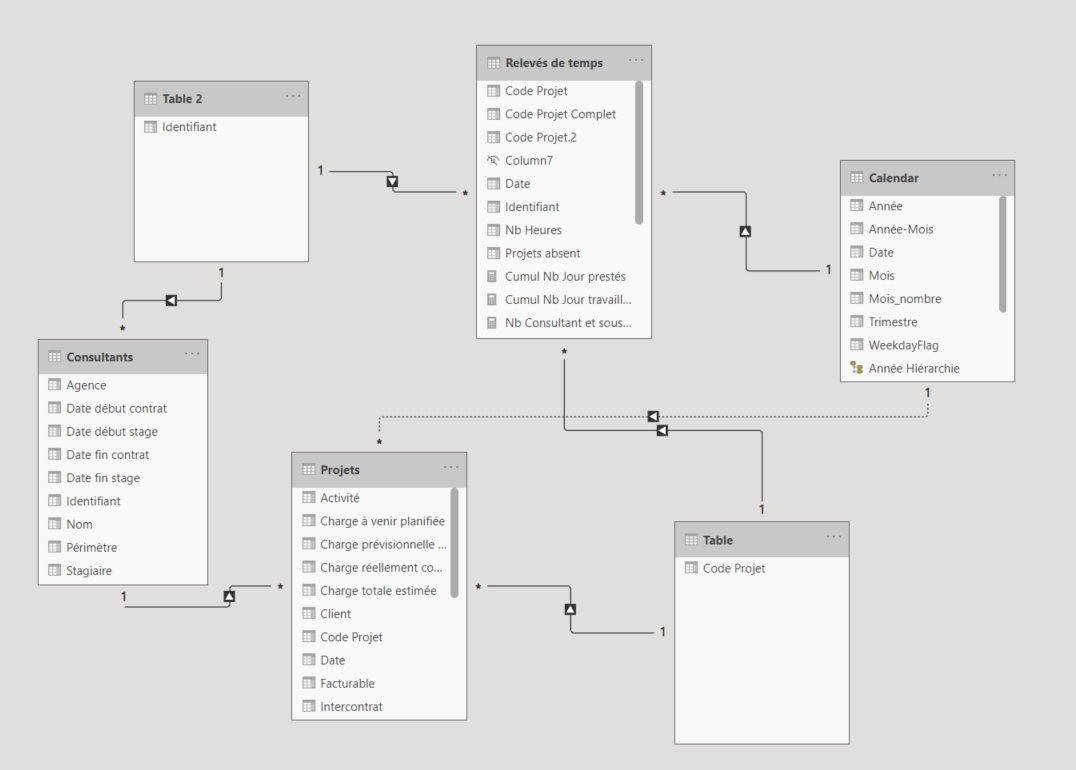This screenshot has width=1076, height=770.
Task: Select the filter arrow on the Projets-Table relationship
Action: pyautogui.click(x=570, y=609)
